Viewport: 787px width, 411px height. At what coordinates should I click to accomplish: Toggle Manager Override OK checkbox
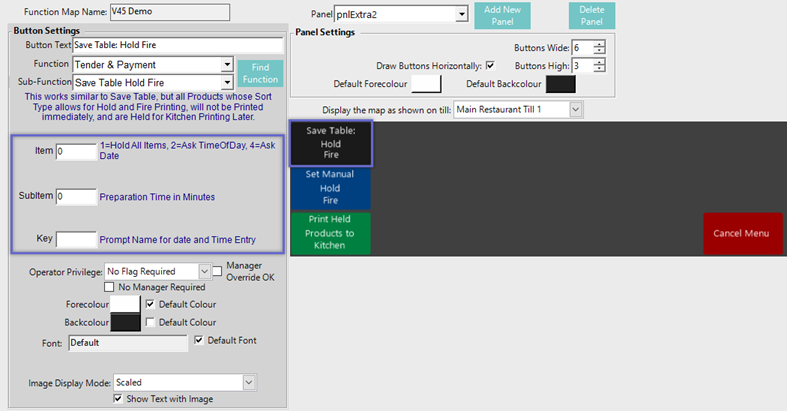point(217,271)
